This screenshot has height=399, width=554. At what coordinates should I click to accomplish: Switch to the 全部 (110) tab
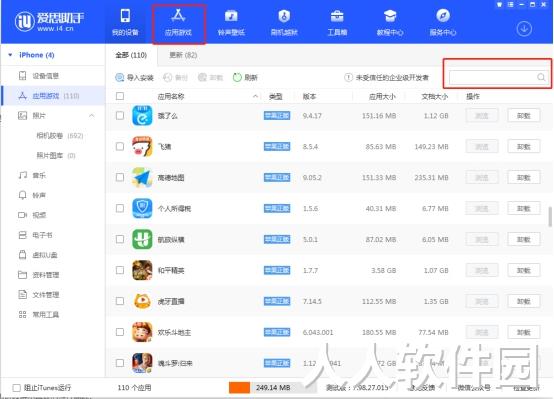coord(131,55)
